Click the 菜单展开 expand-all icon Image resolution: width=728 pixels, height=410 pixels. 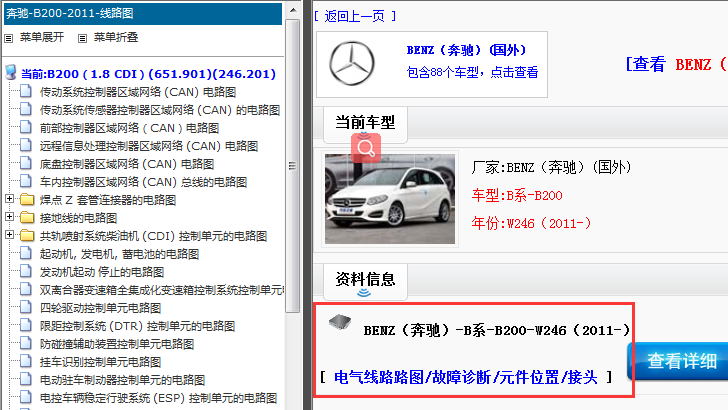point(8,38)
